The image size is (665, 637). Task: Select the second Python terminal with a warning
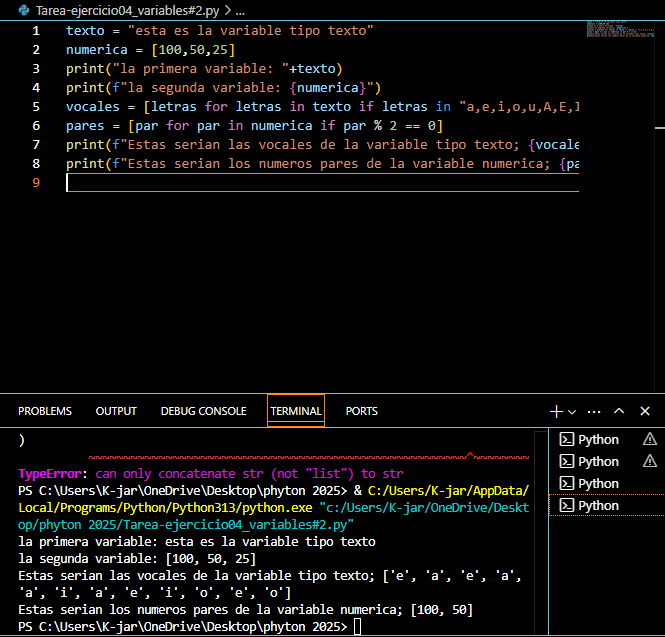click(x=607, y=461)
